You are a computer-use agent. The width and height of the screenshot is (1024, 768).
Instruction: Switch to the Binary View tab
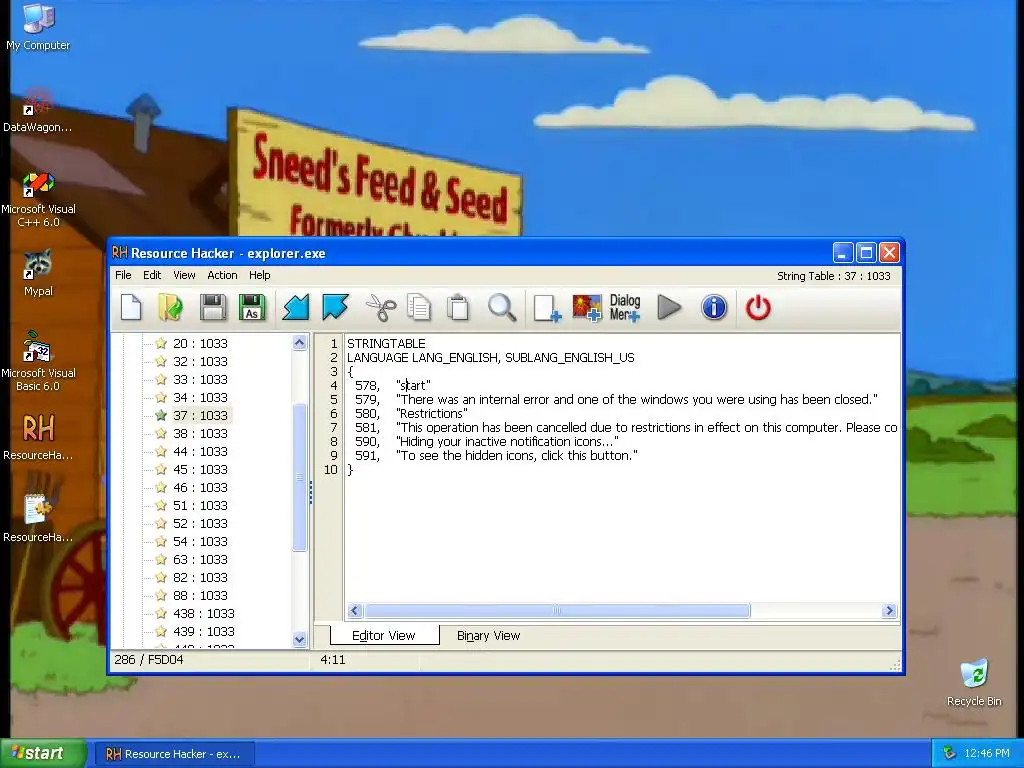[488, 635]
